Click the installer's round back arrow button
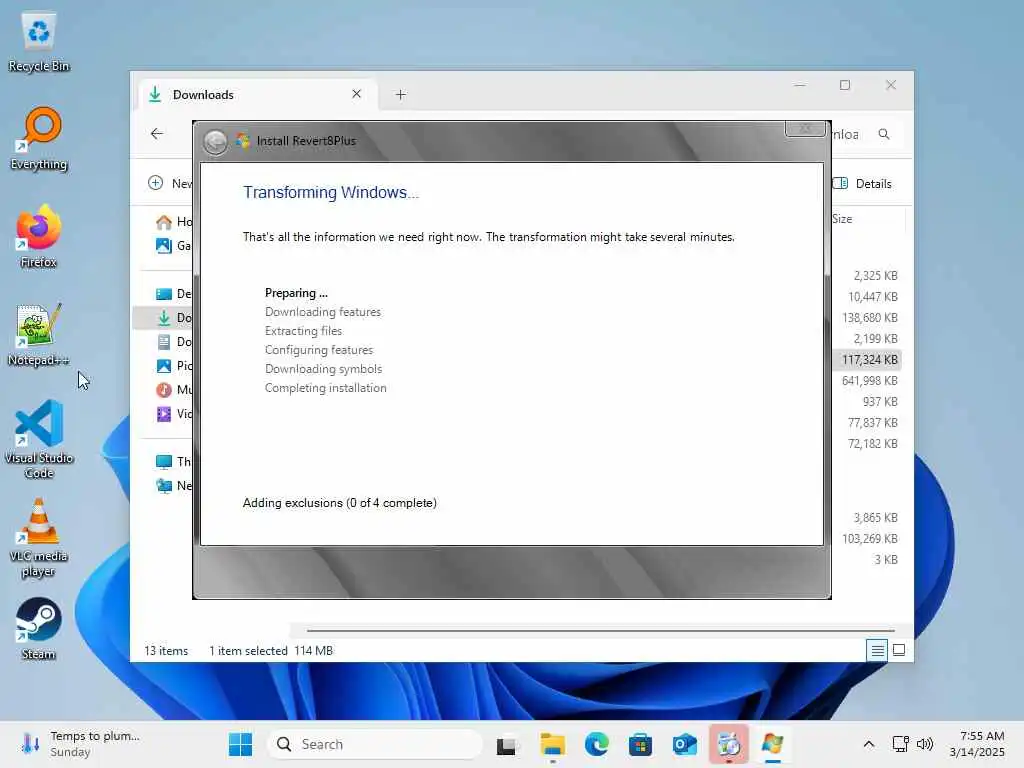Viewport: 1024px width, 768px height. pyautogui.click(x=215, y=141)
